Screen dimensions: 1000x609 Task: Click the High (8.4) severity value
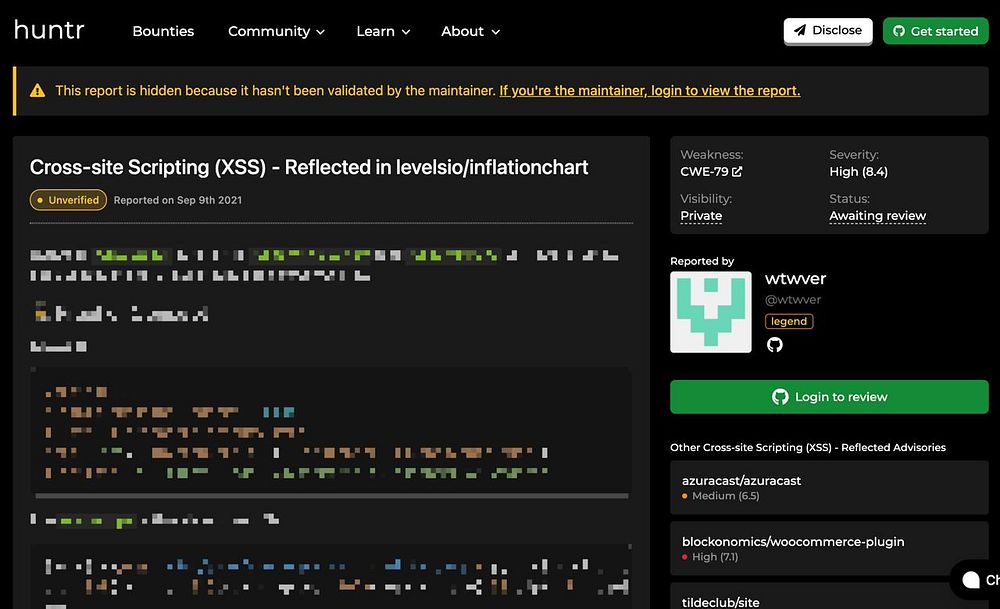coord(858,172)
